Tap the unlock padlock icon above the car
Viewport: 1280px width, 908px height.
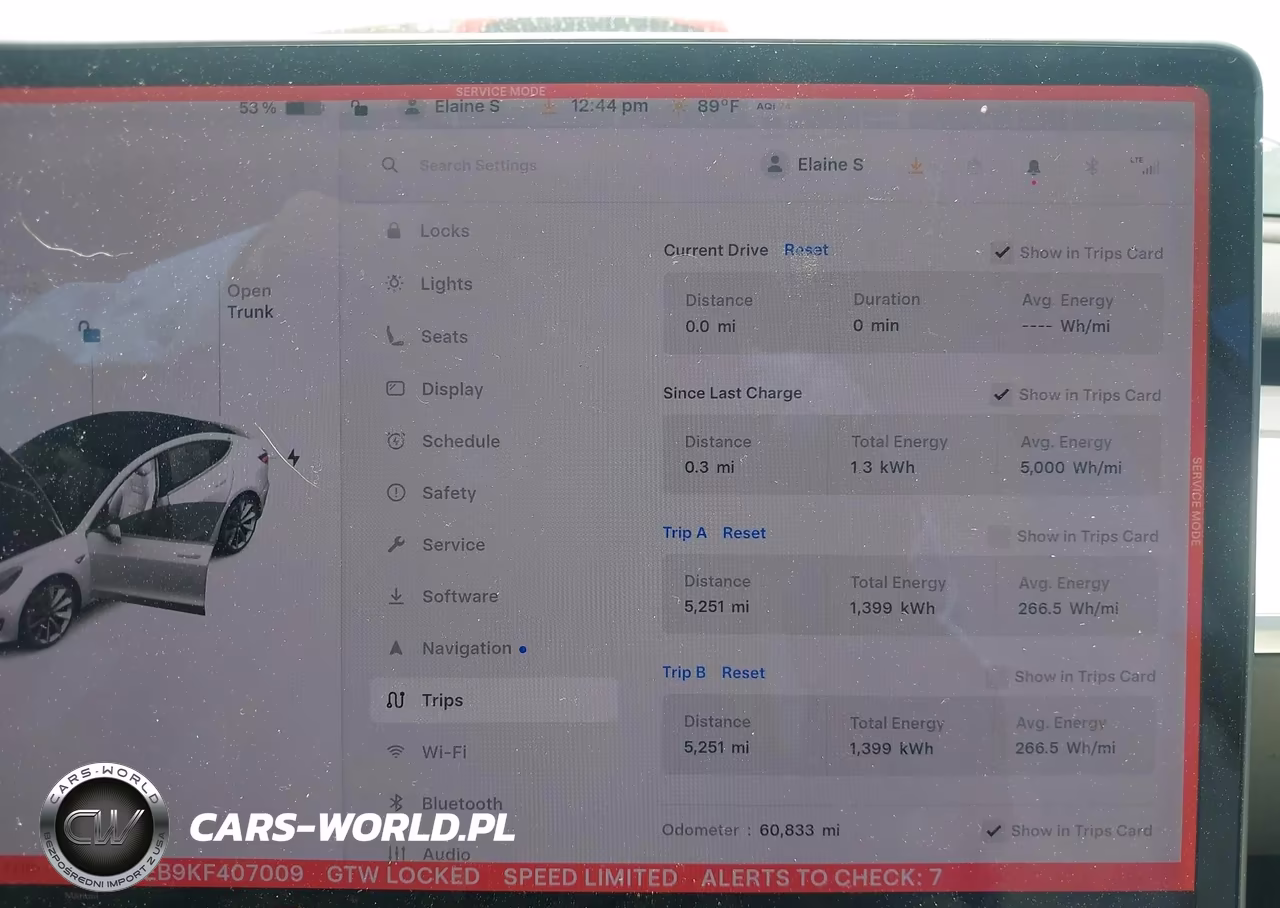tap(90, 332)
